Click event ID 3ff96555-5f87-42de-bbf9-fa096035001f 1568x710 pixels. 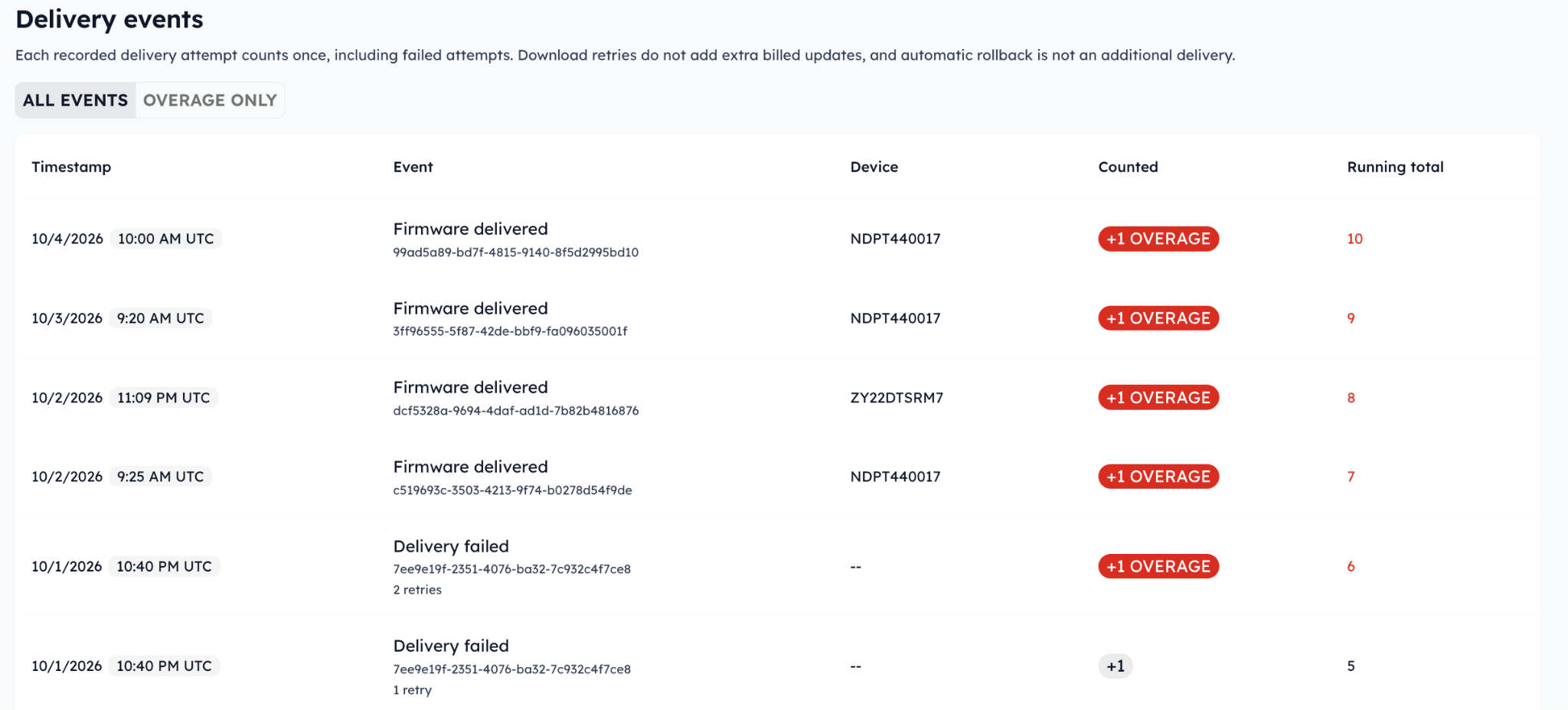(x=510, y=331)
